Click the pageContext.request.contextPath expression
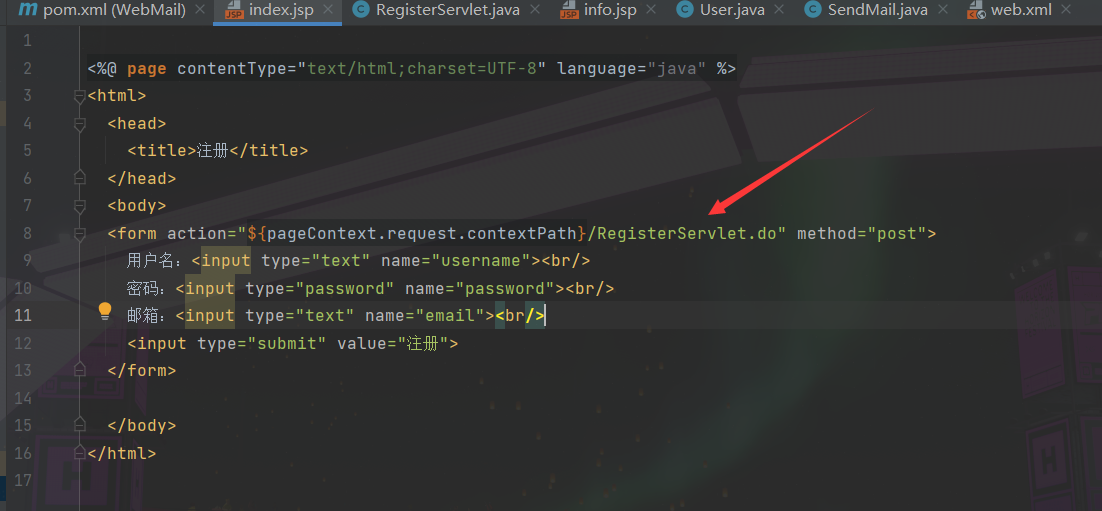Screen dimensions: 1102x511 click(x=422, y=233)
